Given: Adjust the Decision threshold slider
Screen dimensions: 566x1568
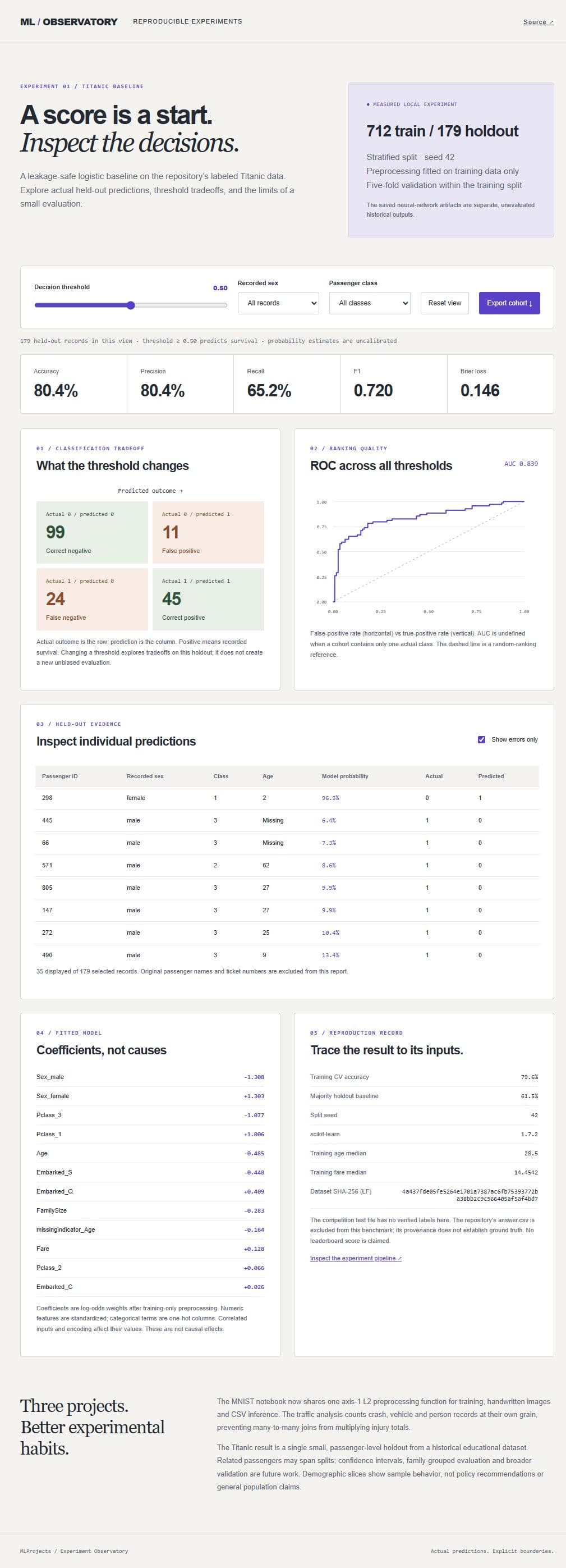Looking at the screenshot, I should pyautogui.click(x=131, y=305).
